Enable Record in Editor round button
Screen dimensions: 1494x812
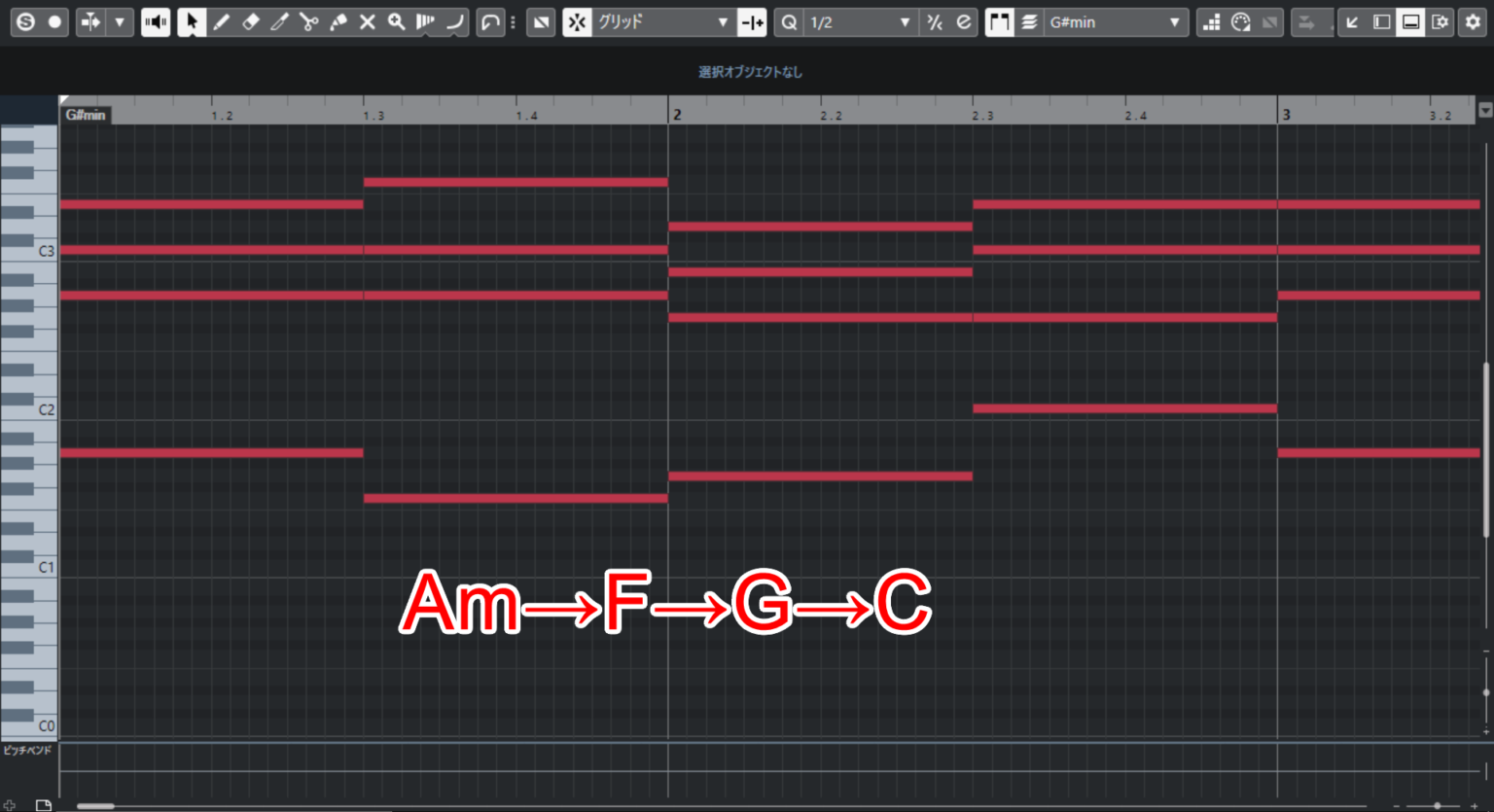click(x=54, y=21)
